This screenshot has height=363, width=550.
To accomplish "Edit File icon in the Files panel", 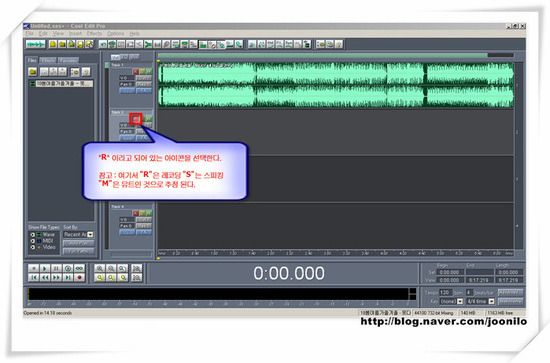I will coord(62,72).
